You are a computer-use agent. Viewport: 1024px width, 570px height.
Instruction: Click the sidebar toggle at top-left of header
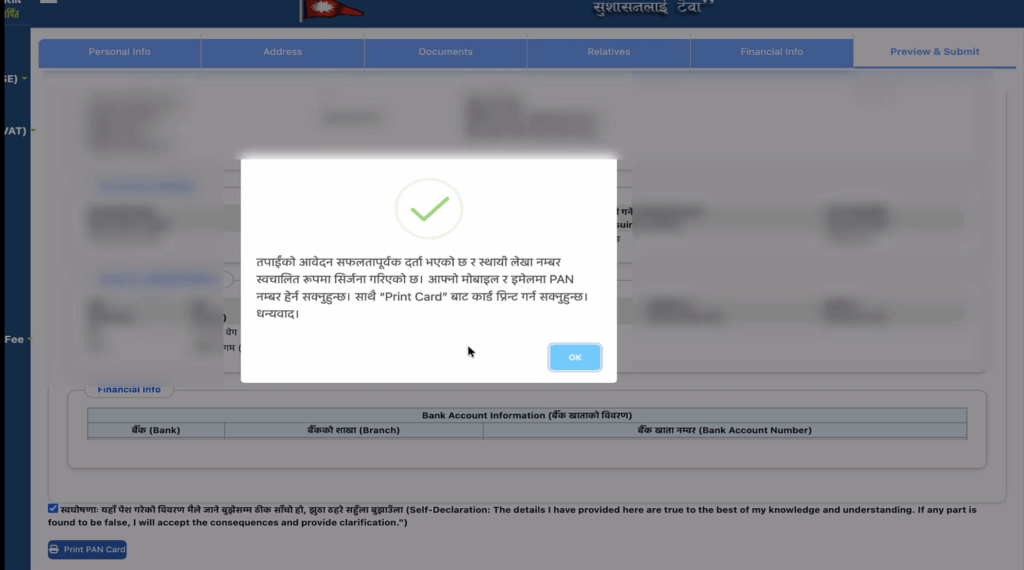(48, 2)
